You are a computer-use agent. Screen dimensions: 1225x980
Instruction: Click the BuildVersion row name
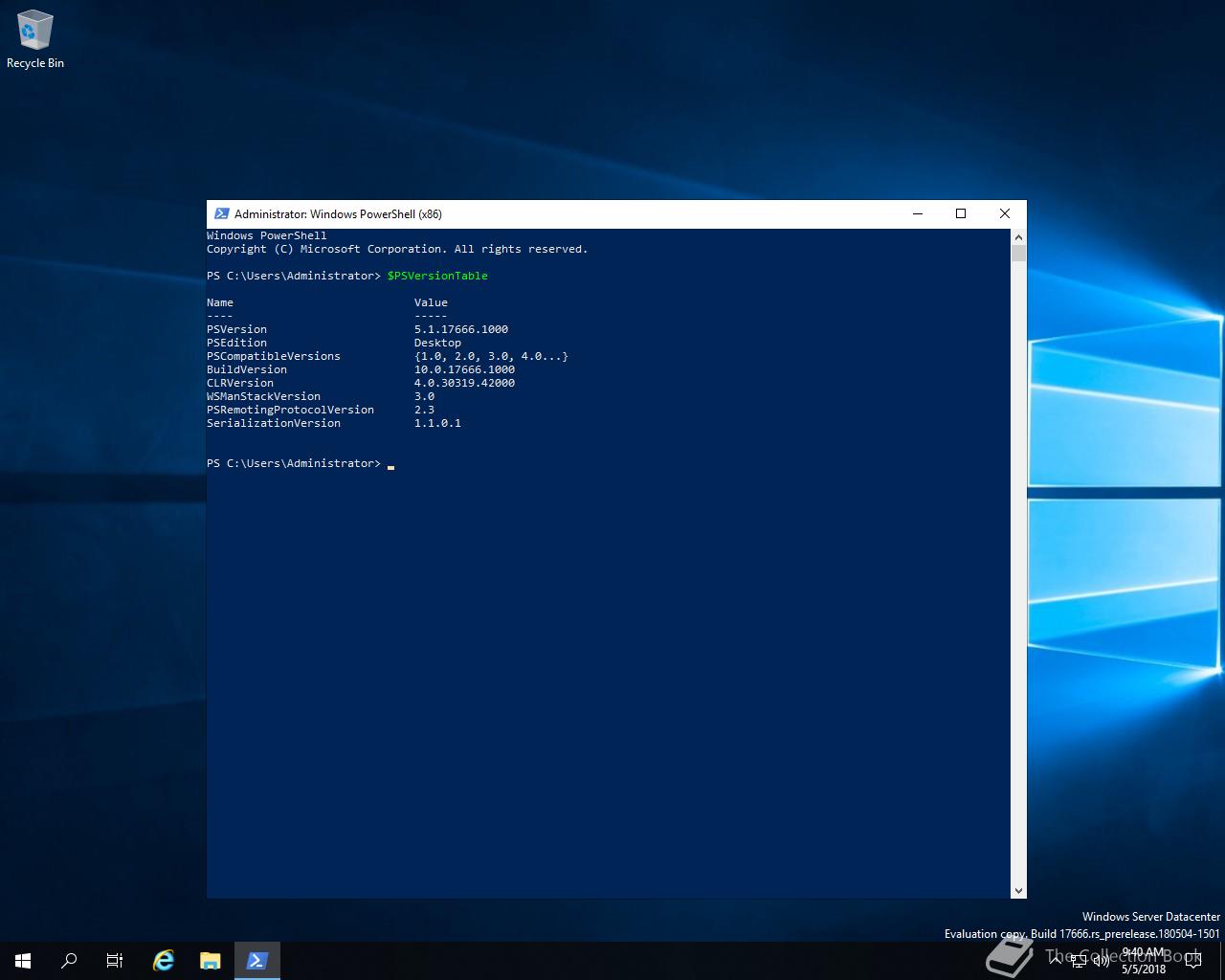tap(247, 369)
